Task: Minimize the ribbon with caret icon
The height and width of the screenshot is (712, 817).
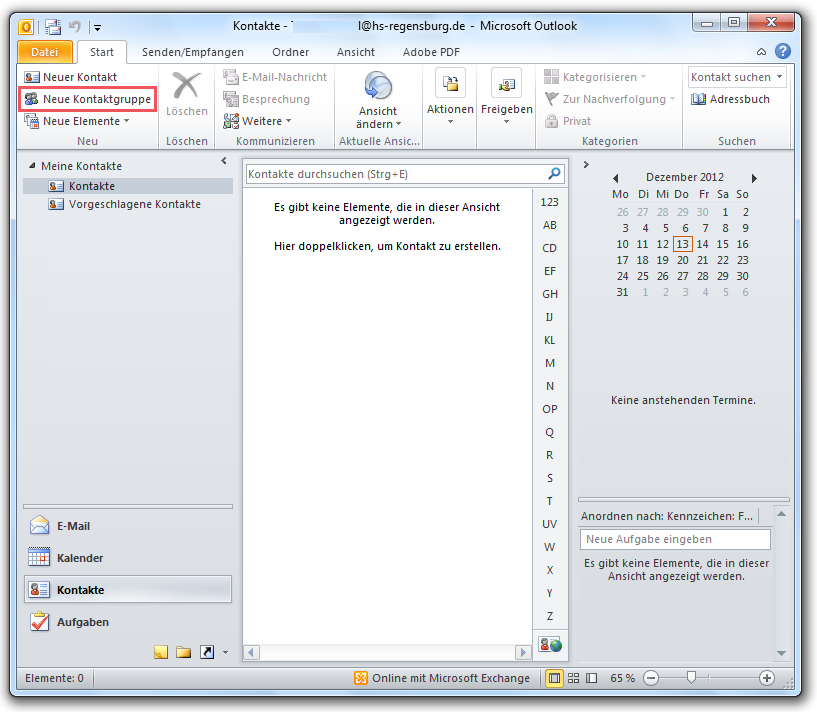Action: 761,52
